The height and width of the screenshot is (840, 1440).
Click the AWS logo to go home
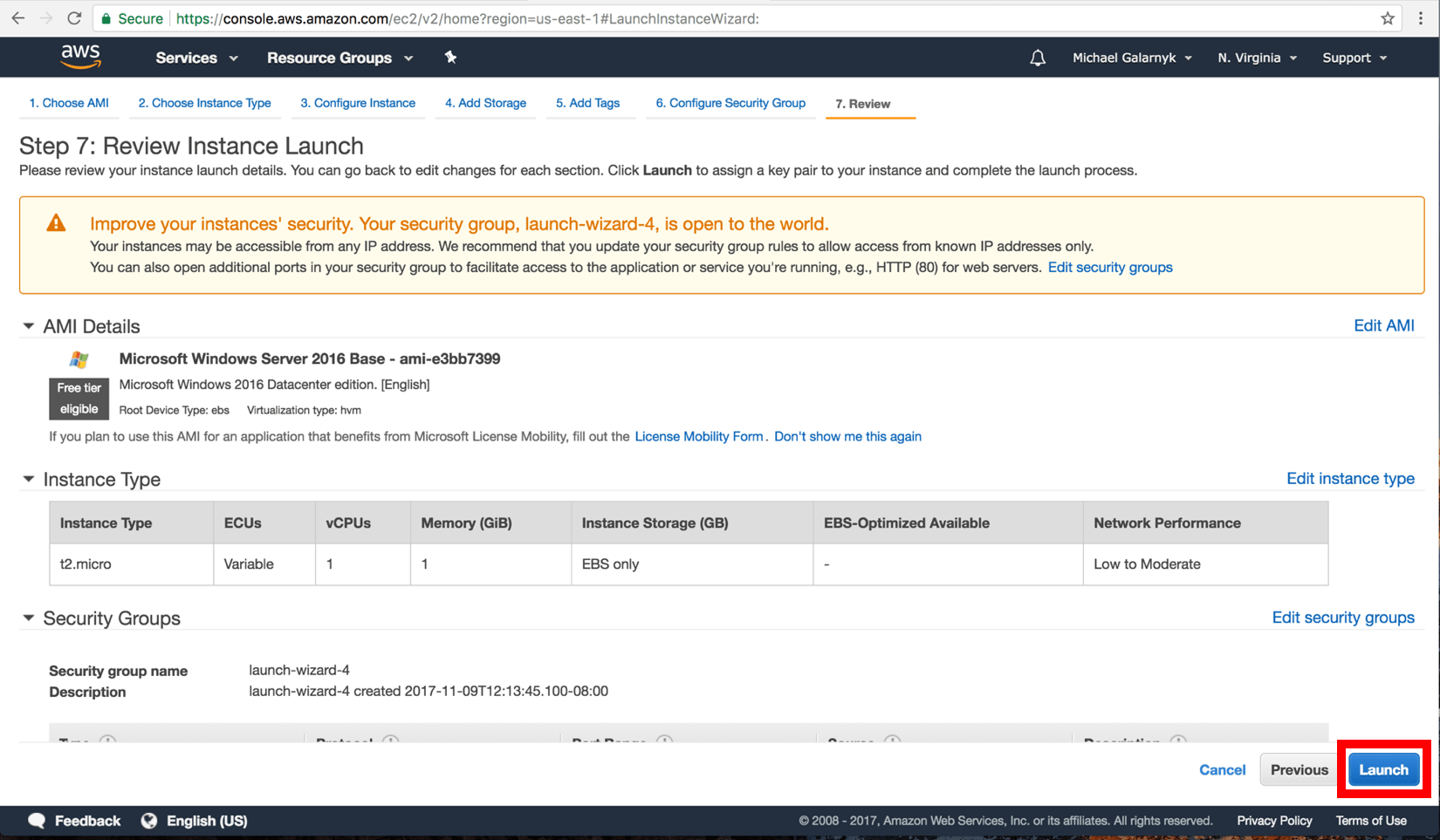click(81, 57)
